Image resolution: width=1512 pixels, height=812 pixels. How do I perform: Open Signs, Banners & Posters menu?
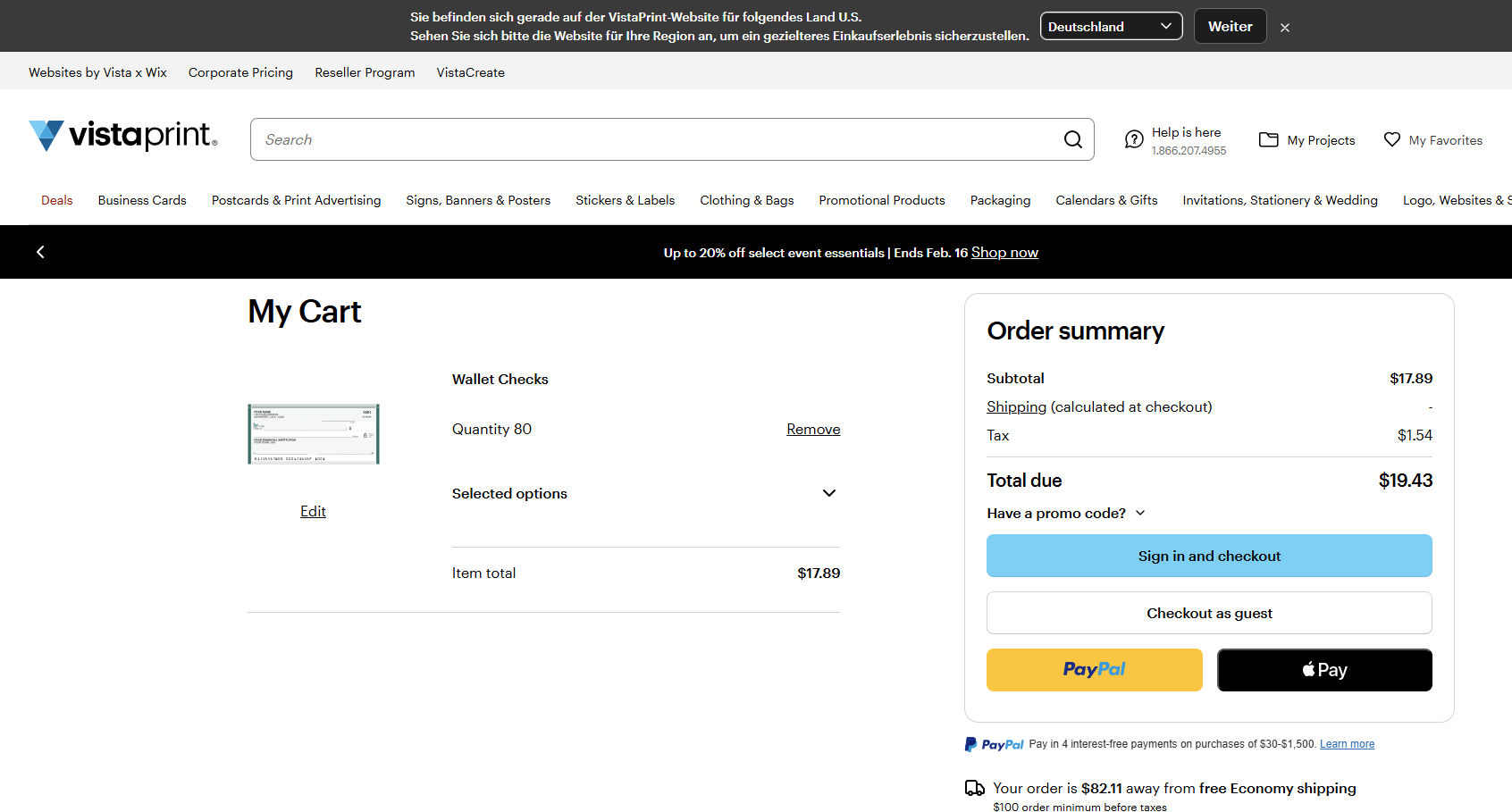pos(478,200)
